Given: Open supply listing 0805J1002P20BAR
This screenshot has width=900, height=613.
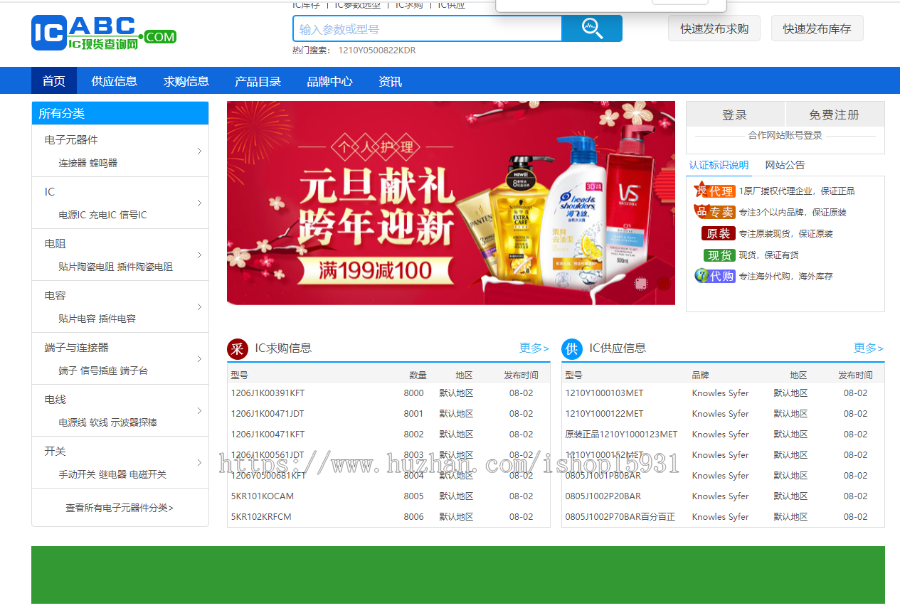Looking at the screenshot, I should click(603, 496).
